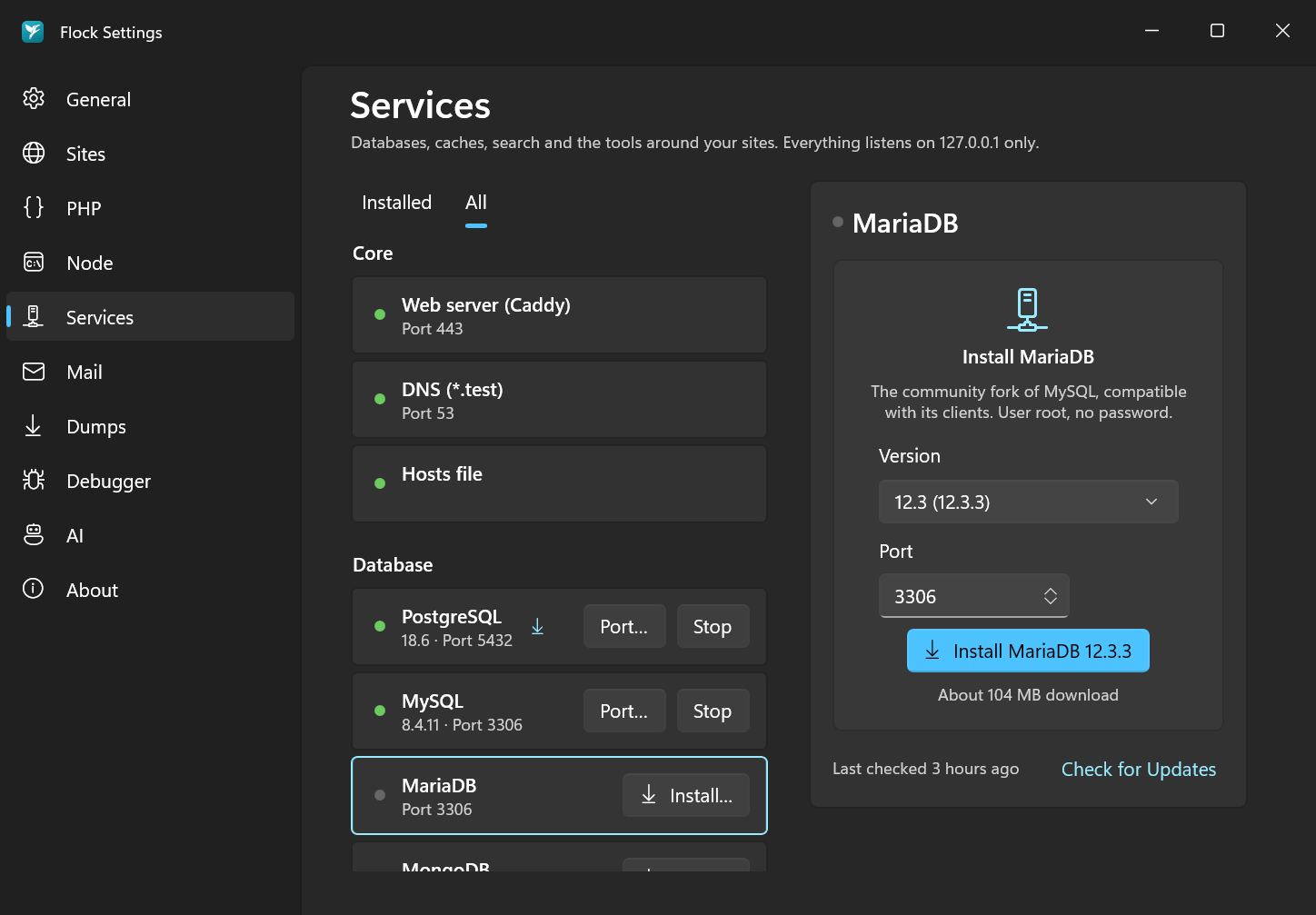
Task: Stop the MySQL service
Action: pos(713,711)
